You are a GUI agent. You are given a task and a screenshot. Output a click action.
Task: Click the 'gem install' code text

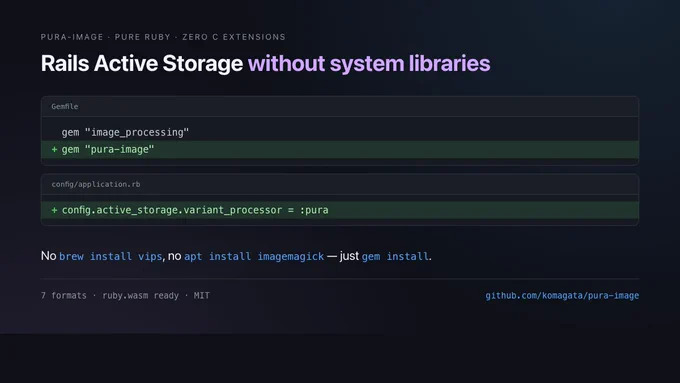[x=395, y=256]
